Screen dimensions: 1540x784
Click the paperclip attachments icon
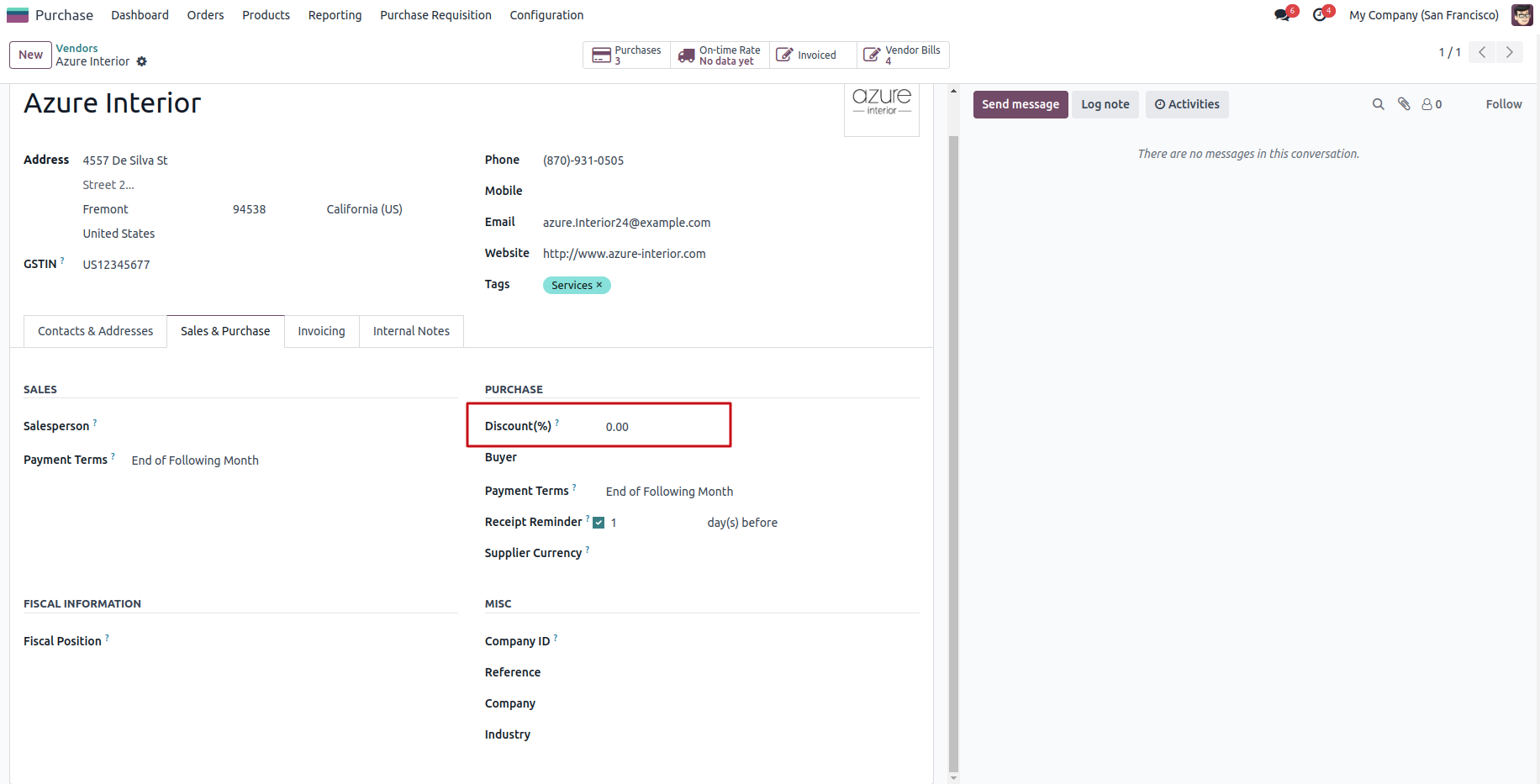point(1404,104)
